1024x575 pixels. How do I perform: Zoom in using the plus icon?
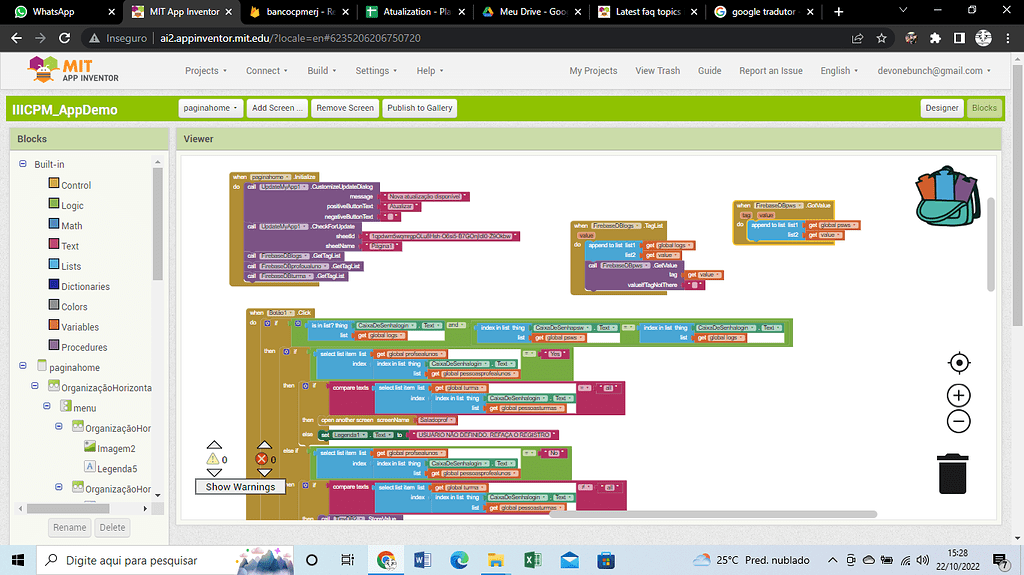[x=958, y=396]
